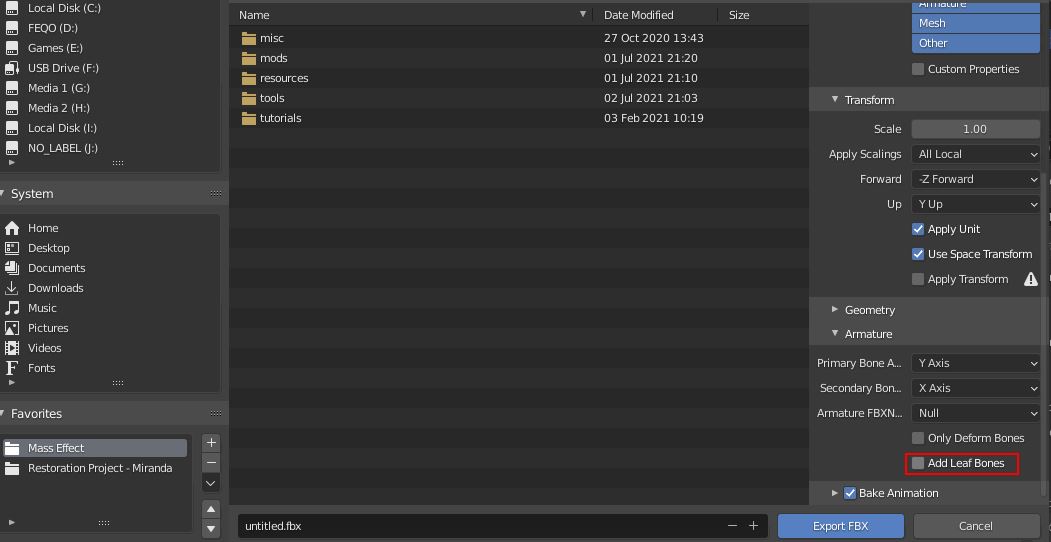Click the Apply Transform warning icon
The image size is (1051, 542).
coord(1031,279)
